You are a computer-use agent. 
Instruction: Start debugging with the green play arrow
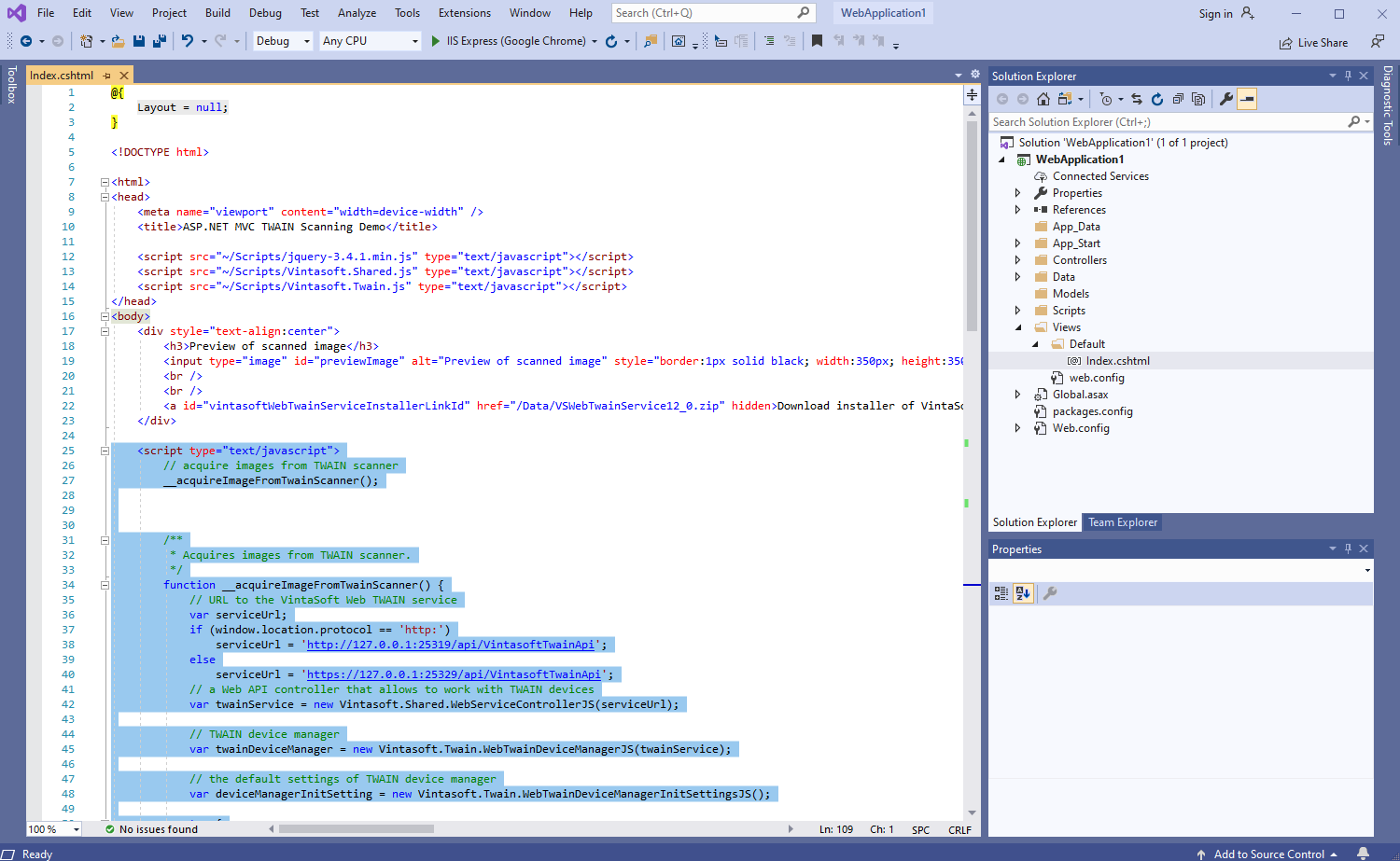click(435, 41)
